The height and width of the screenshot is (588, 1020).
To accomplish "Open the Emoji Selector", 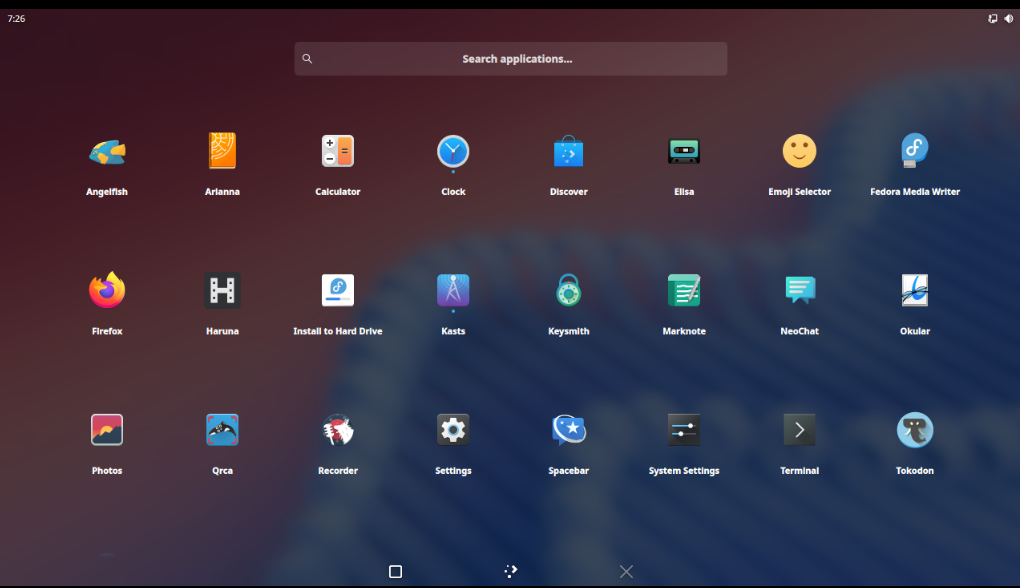I will click(799, 151).
